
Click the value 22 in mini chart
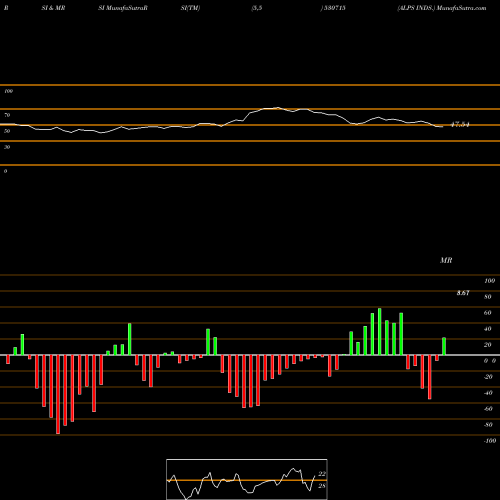pyautogui.click(x=322, y=474)
